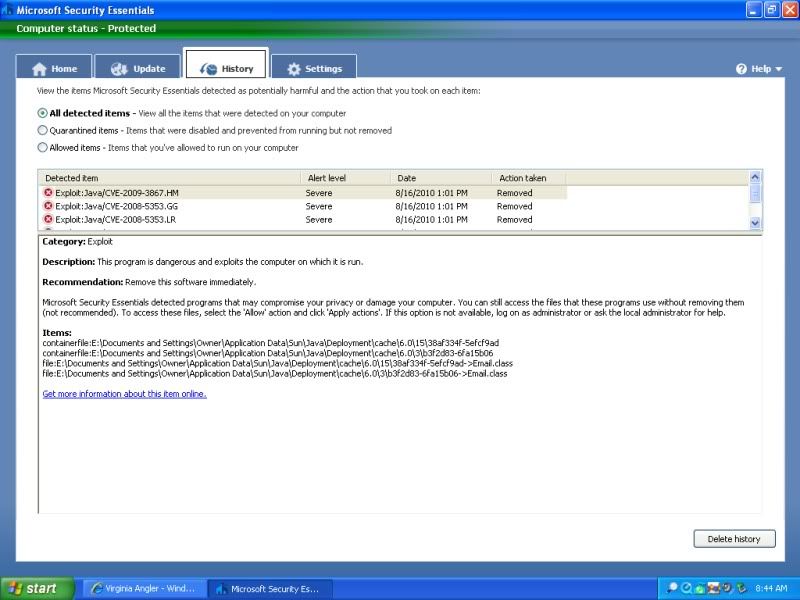Click containerfile path ending 6fa15b06
This screenshot has width=800, height=600.
point(268,353)
